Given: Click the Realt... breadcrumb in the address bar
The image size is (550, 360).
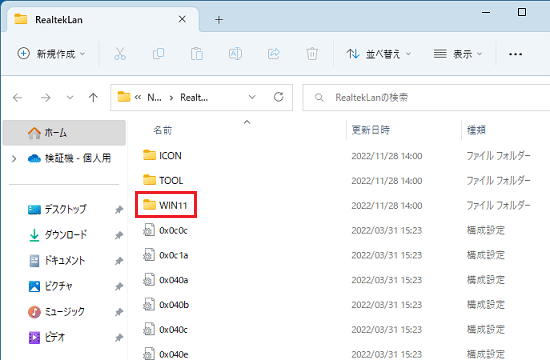Looking at the screenshot, I should click(194, 98).
